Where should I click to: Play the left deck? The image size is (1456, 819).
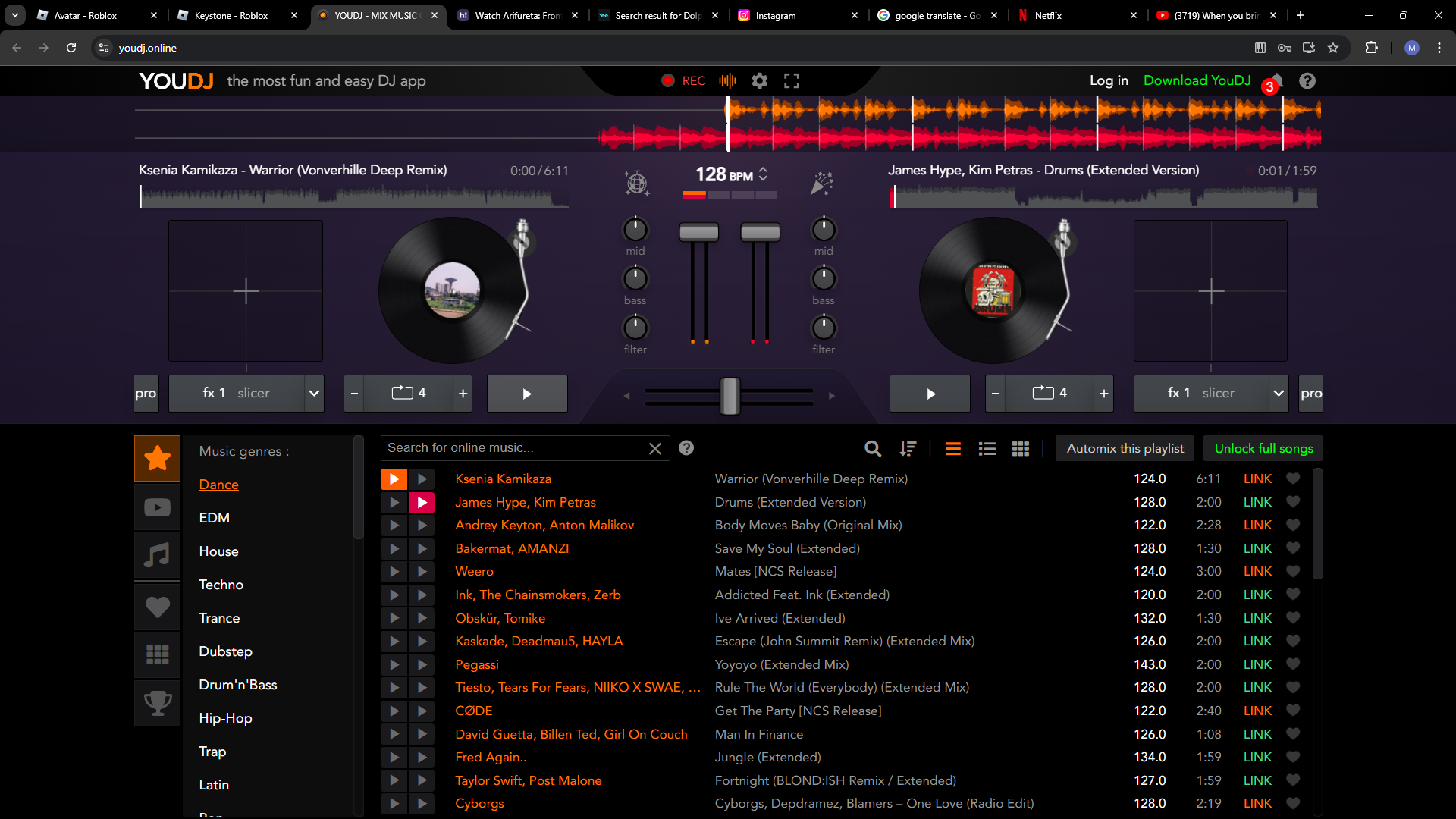(x=527, y=394)
